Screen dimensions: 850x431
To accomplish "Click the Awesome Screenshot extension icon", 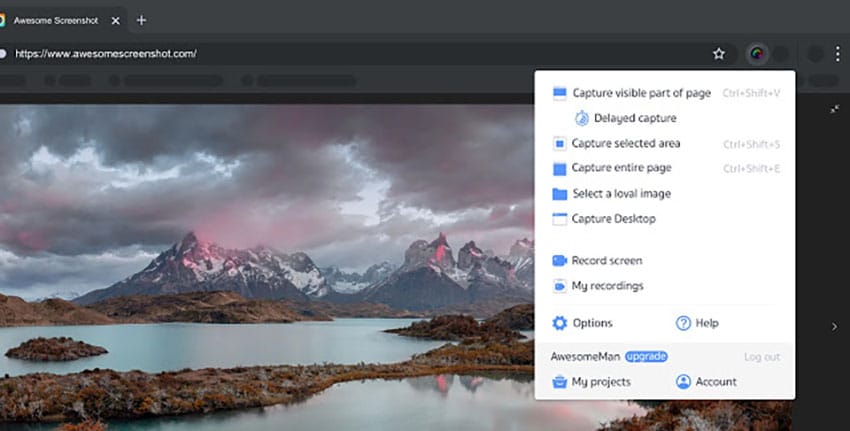I will coord(757,54).
